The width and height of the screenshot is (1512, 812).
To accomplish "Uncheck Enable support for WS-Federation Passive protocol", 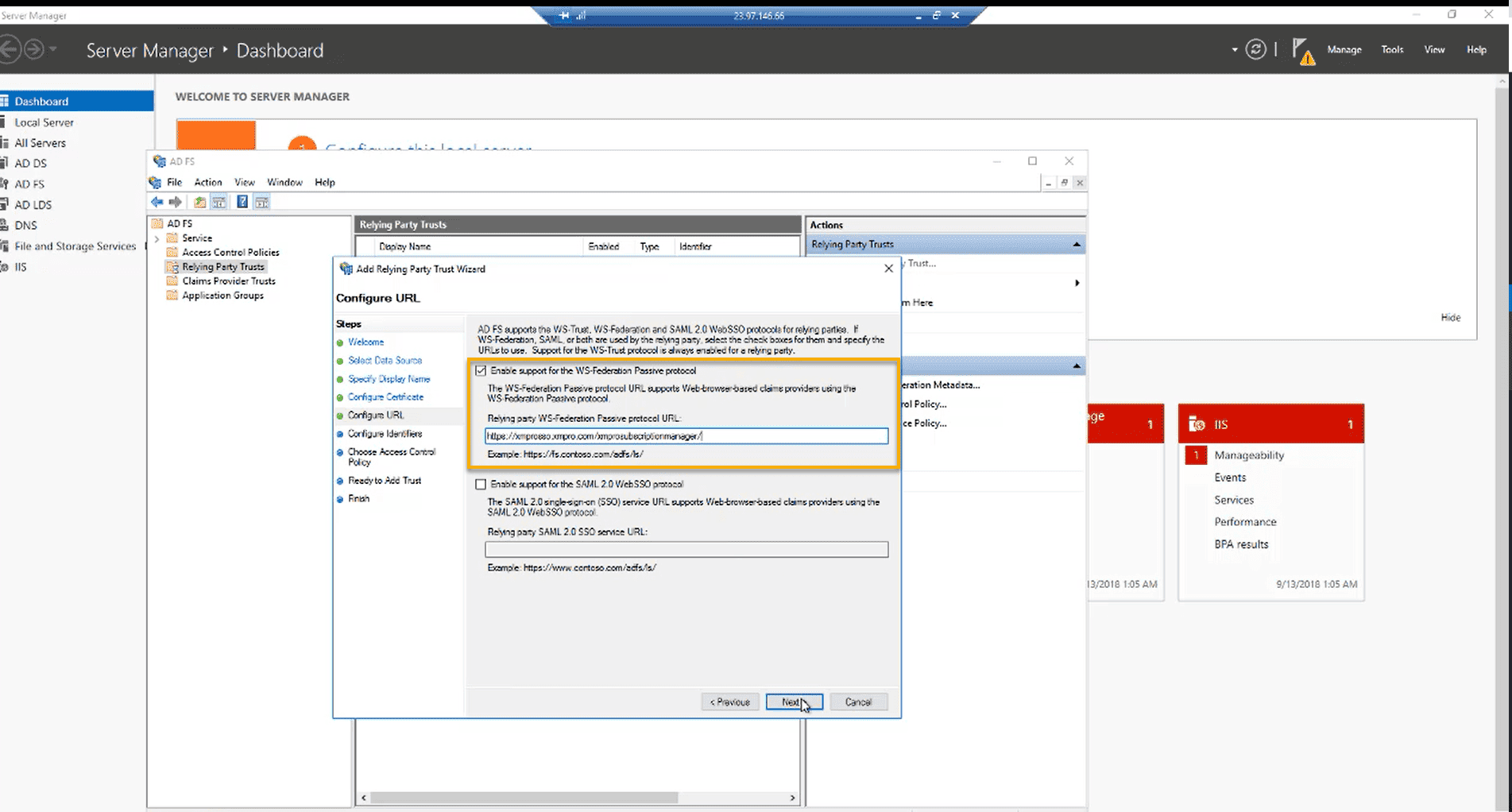I will click(x=481, y=371).
